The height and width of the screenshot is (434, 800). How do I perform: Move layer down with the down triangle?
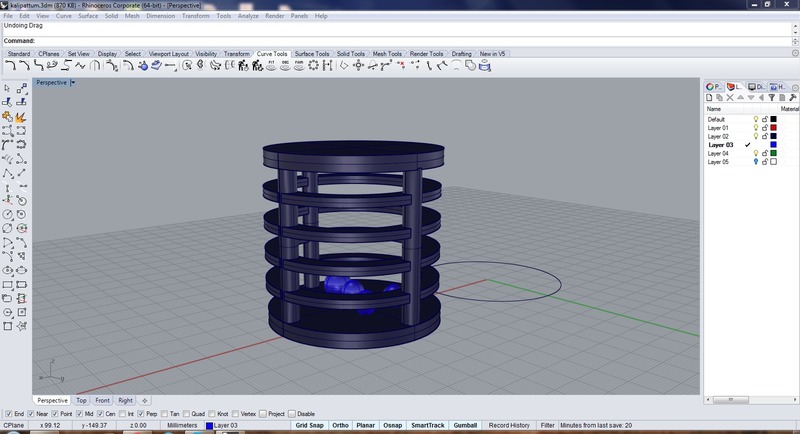click(x=751, y=97)
